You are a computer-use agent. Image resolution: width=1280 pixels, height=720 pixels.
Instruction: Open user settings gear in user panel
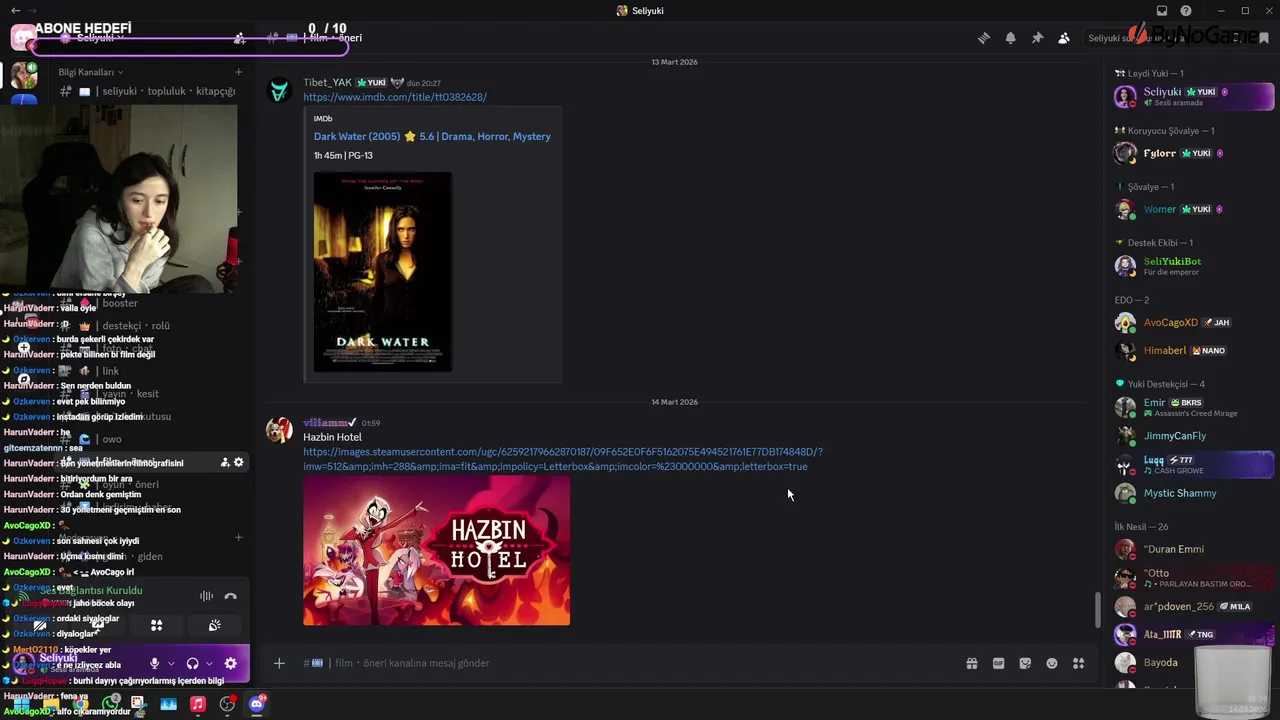tap(231, 663)
